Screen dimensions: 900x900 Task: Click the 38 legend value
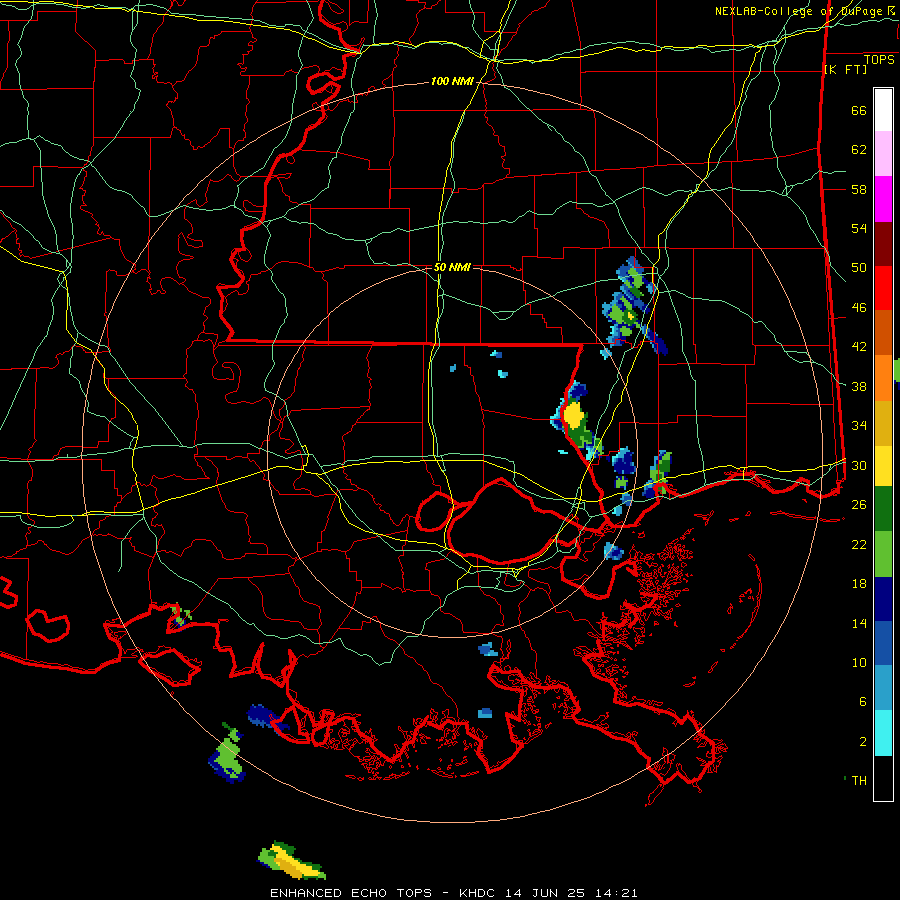[x=859, y=386]
